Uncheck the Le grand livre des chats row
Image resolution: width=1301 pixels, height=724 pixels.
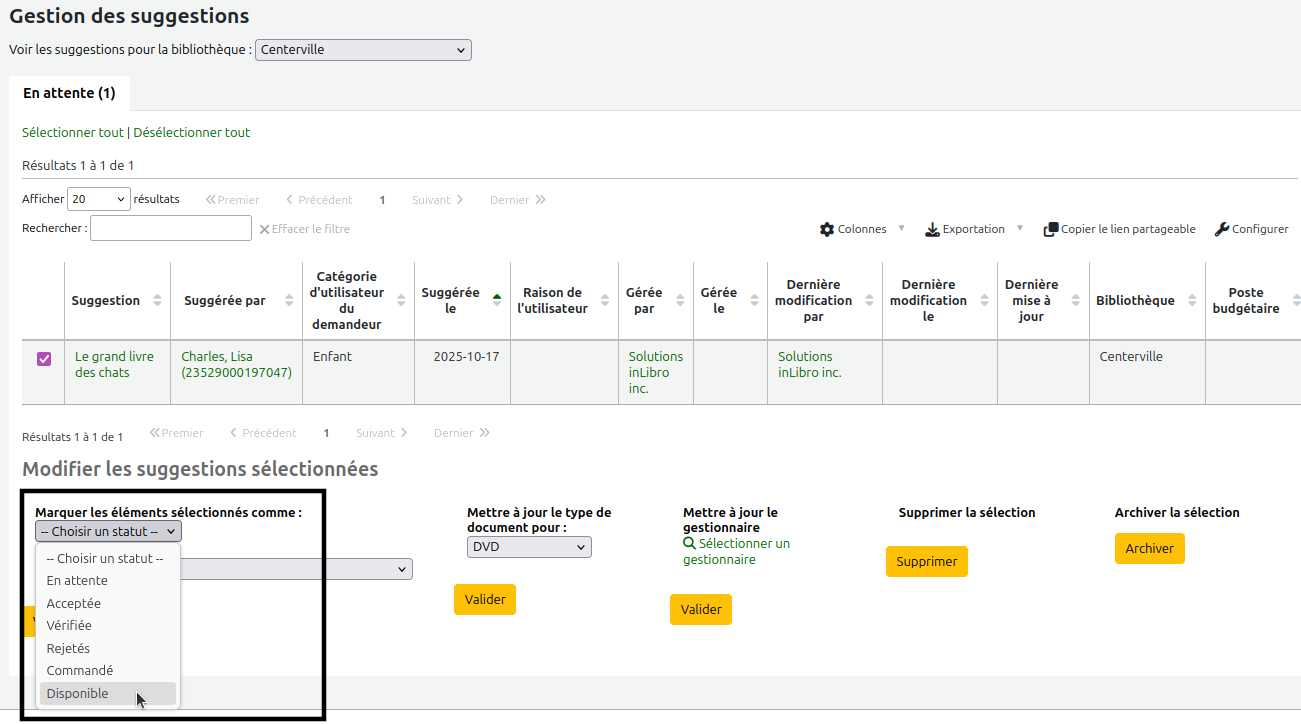(44, 359)
